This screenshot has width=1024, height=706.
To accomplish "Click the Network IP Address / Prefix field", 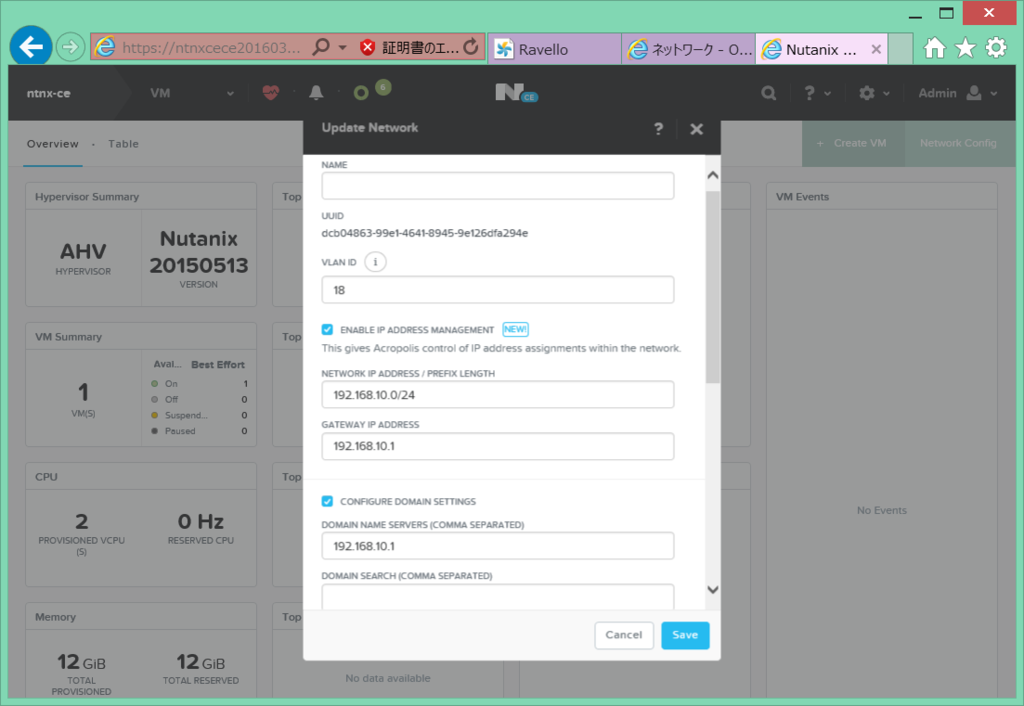I will 498,394.
